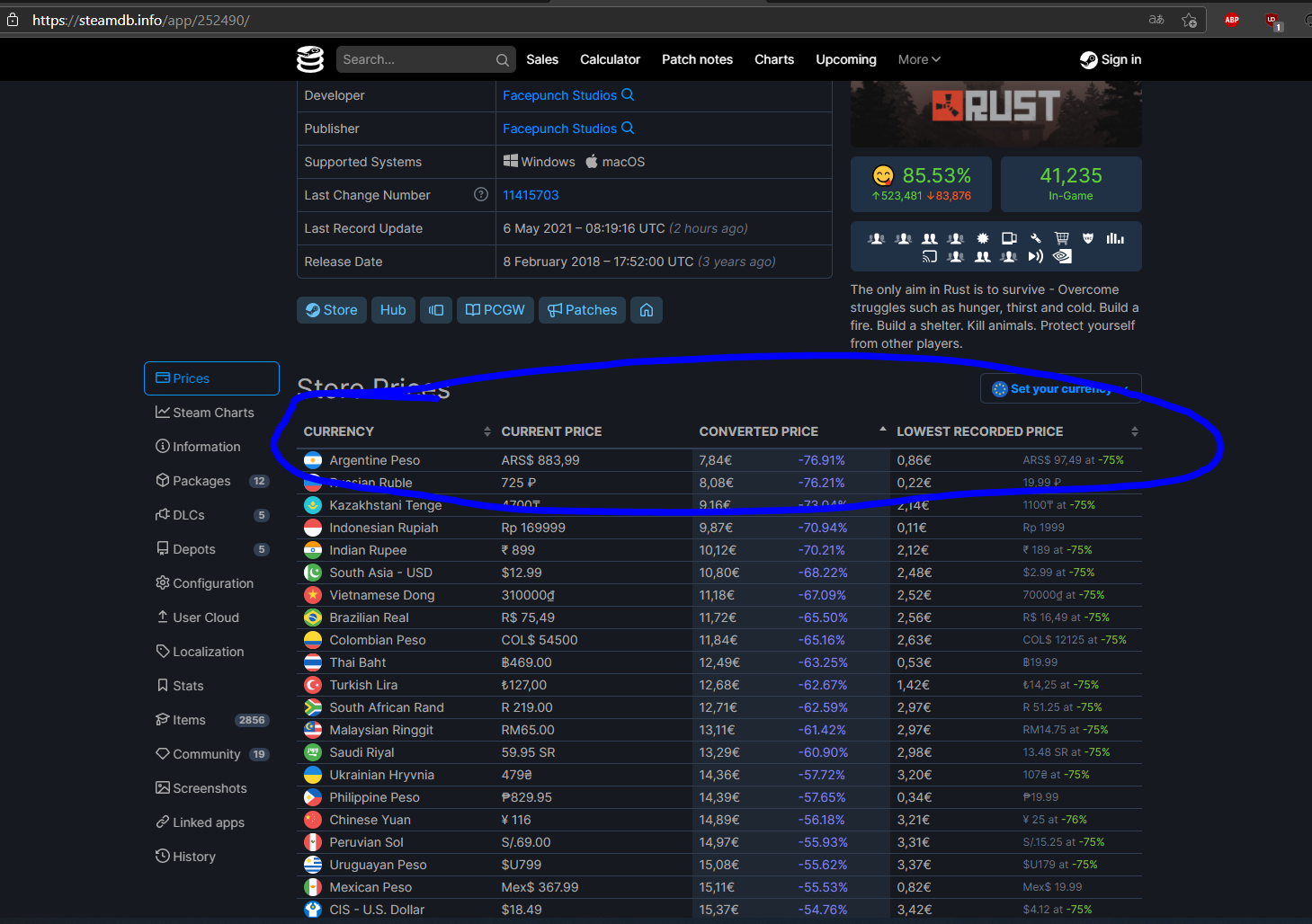Click the search magnifier icon in navbar
Image resolution: width=1312 pixels, height=924 pixels.
point(502,60)
